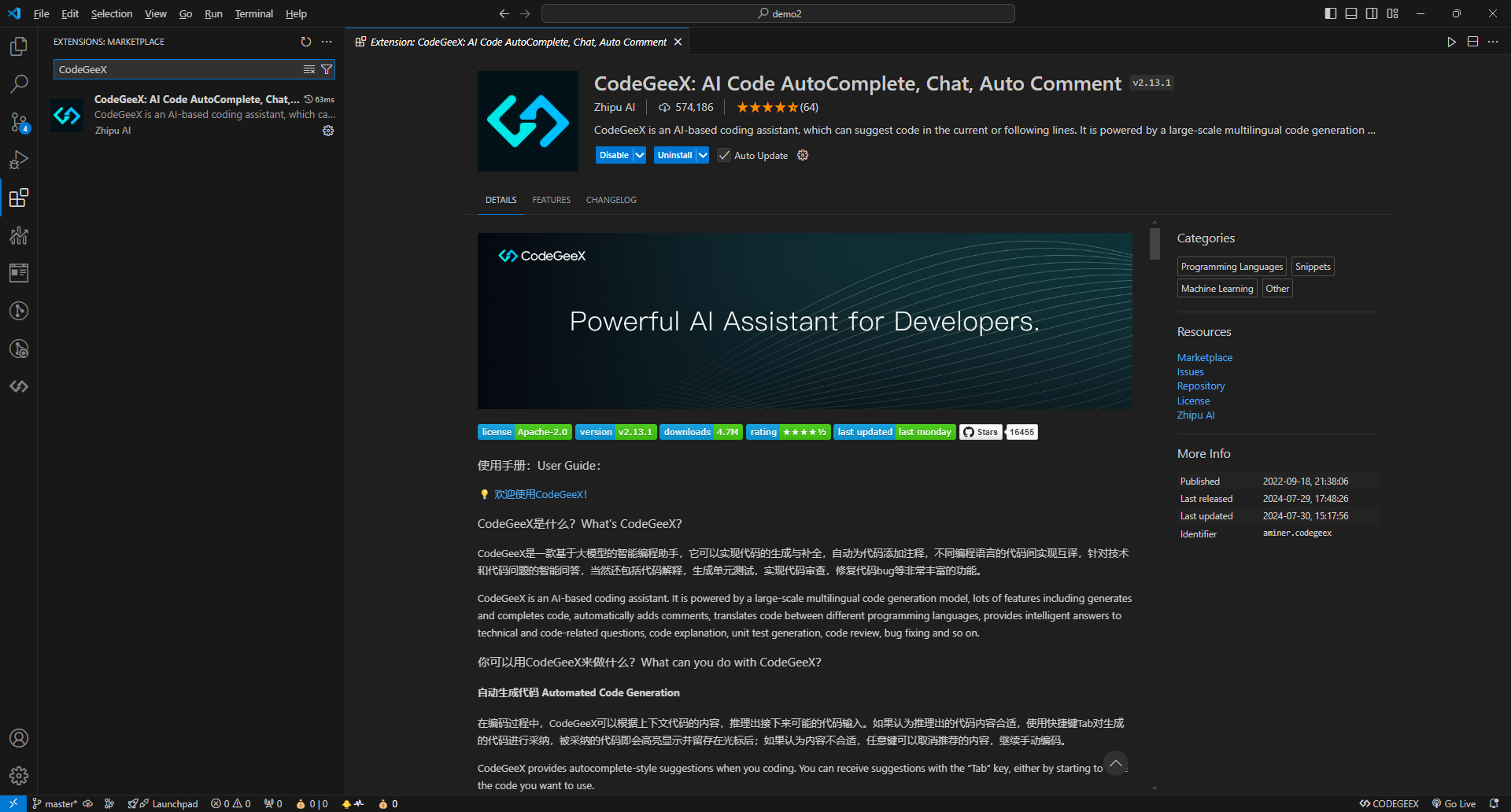Click the Uninstall extension button
The image size is (1511, 812).
pyautogui.click(x=674, y=155)
